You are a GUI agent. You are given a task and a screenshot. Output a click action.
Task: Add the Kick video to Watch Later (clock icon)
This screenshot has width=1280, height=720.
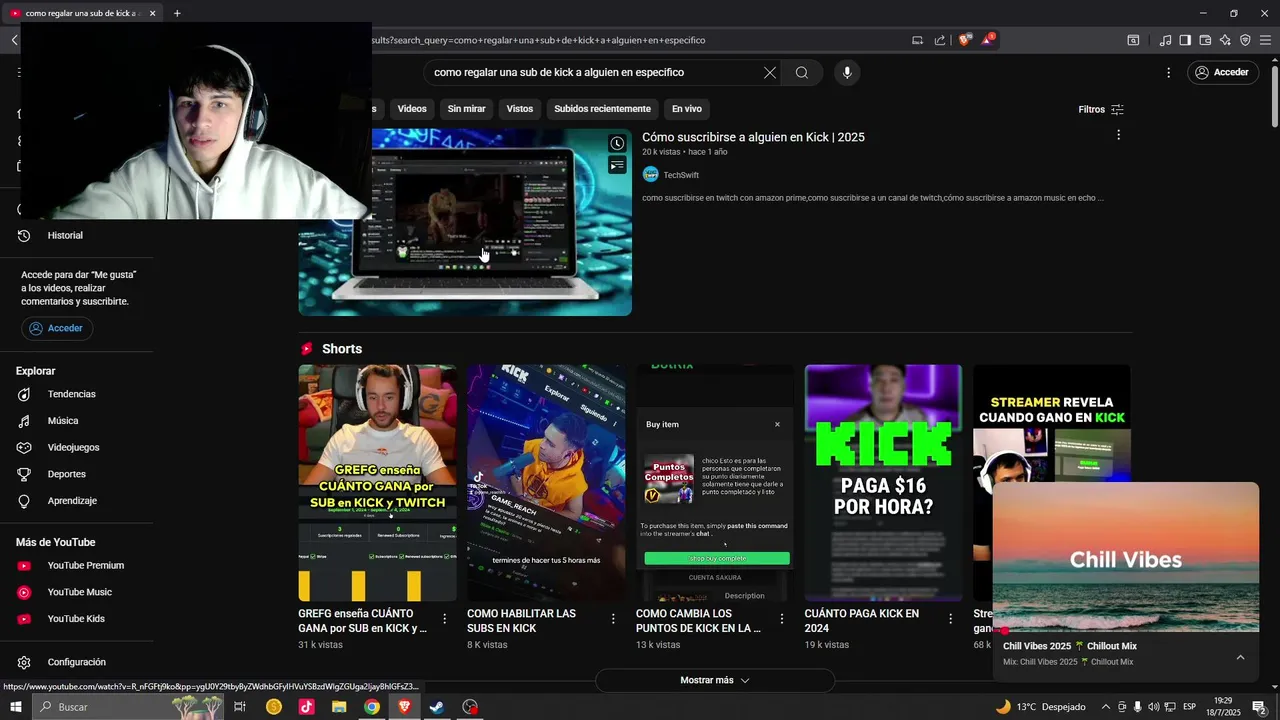(x=617, y=143)
